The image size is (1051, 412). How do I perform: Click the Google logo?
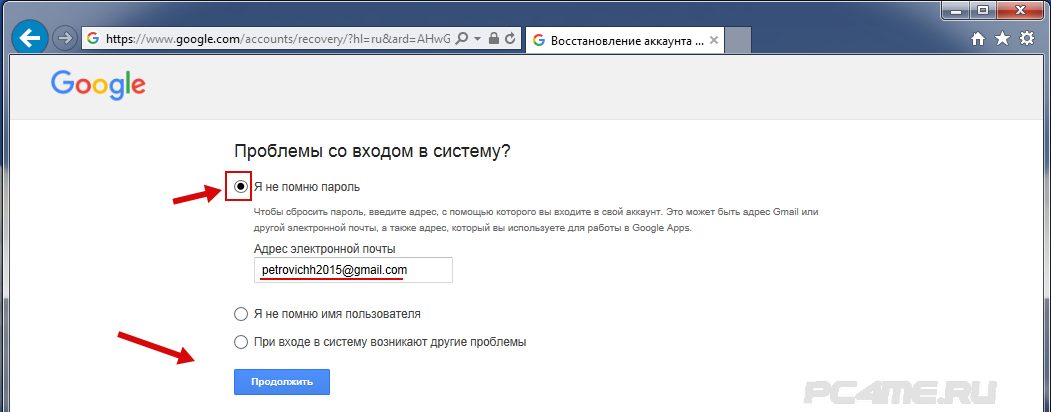[x=98, y=85]
